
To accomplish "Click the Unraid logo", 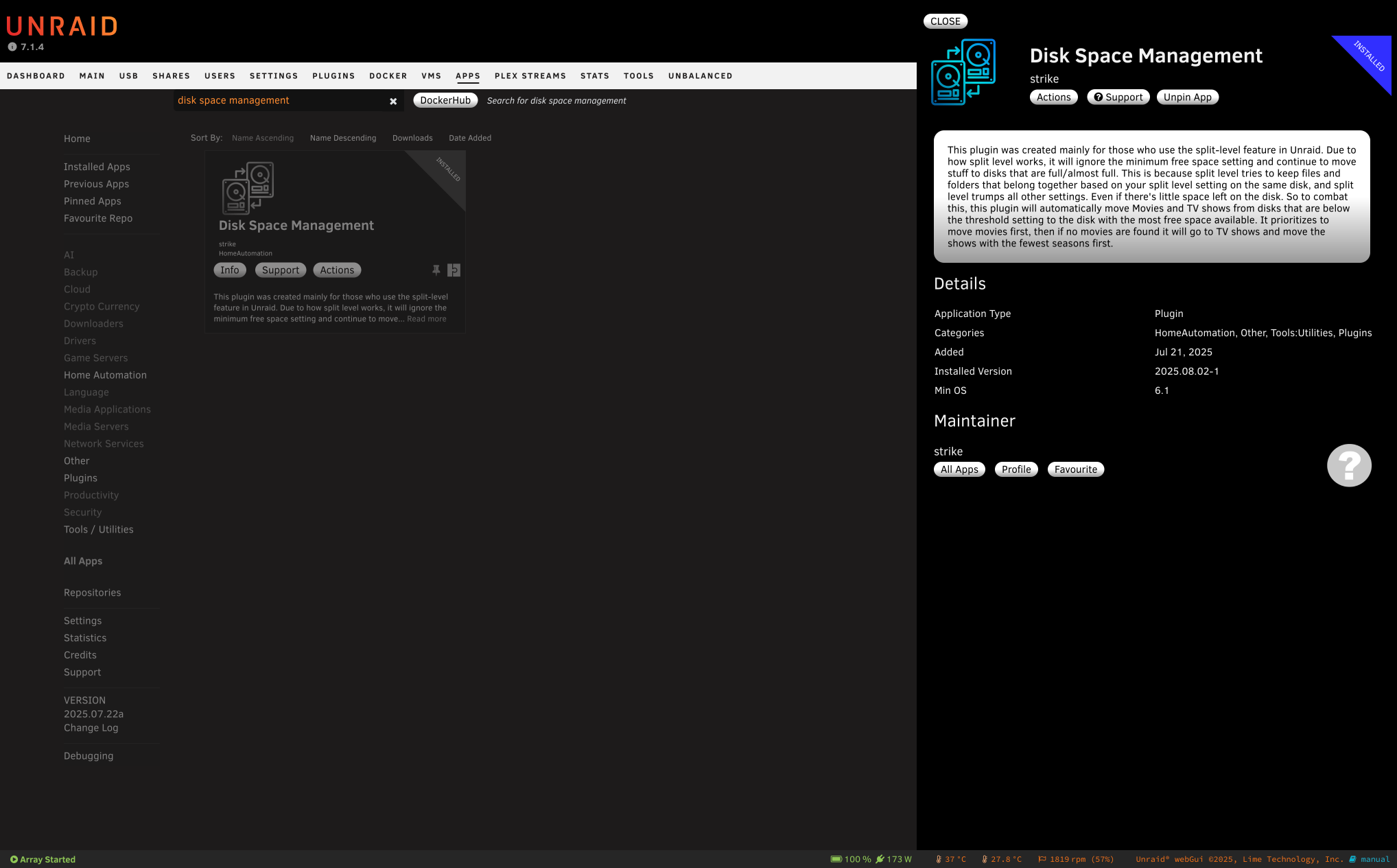I will pos(62,26).
